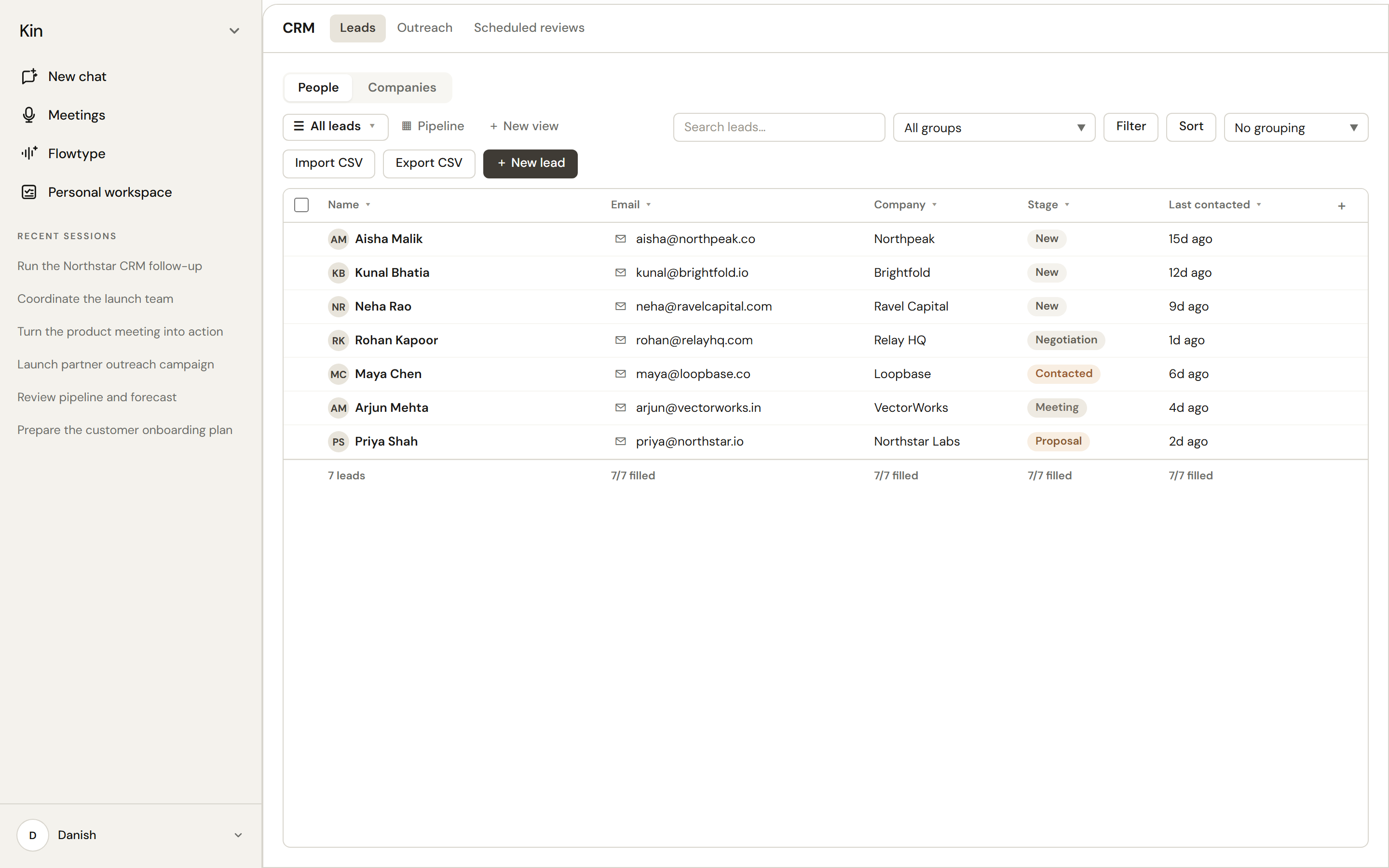Open Launch partner outreach campaign session
Image resolution: width=1389 pixels, height=868 pixels.
(x=115, y=365)
